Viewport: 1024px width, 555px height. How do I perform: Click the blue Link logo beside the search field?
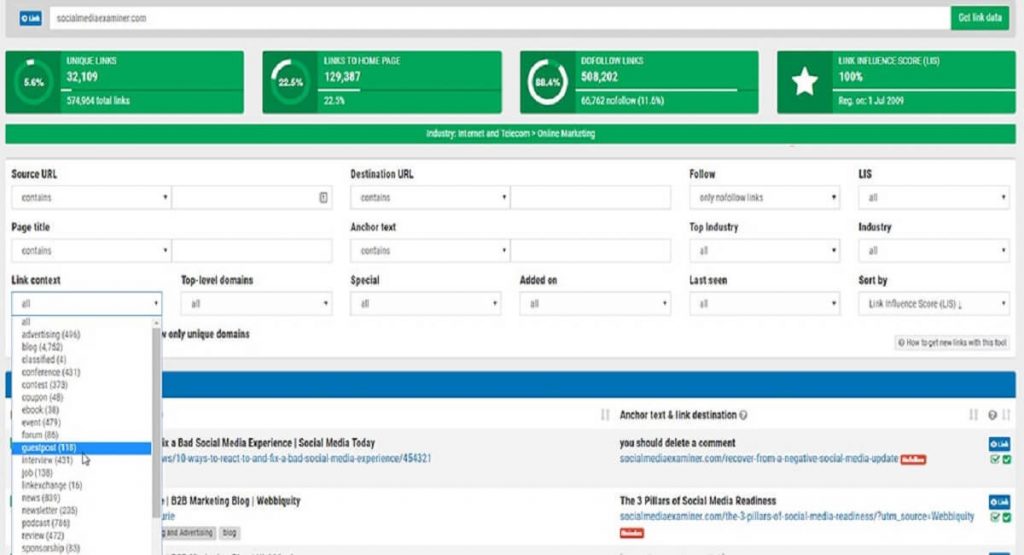click(x=30, y=18)
